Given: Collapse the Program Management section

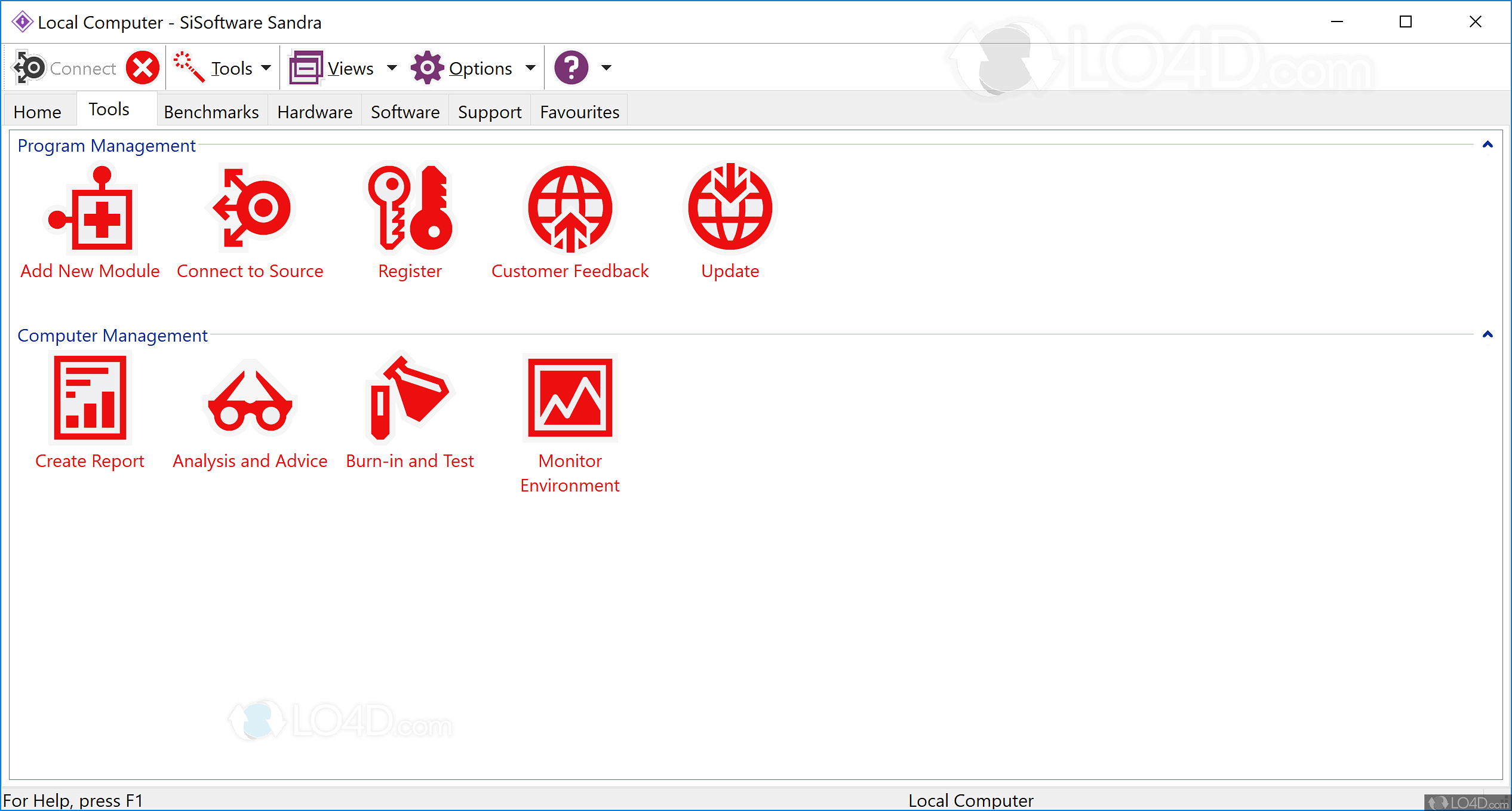Looking at the screenshot, I should point(1487,144).
